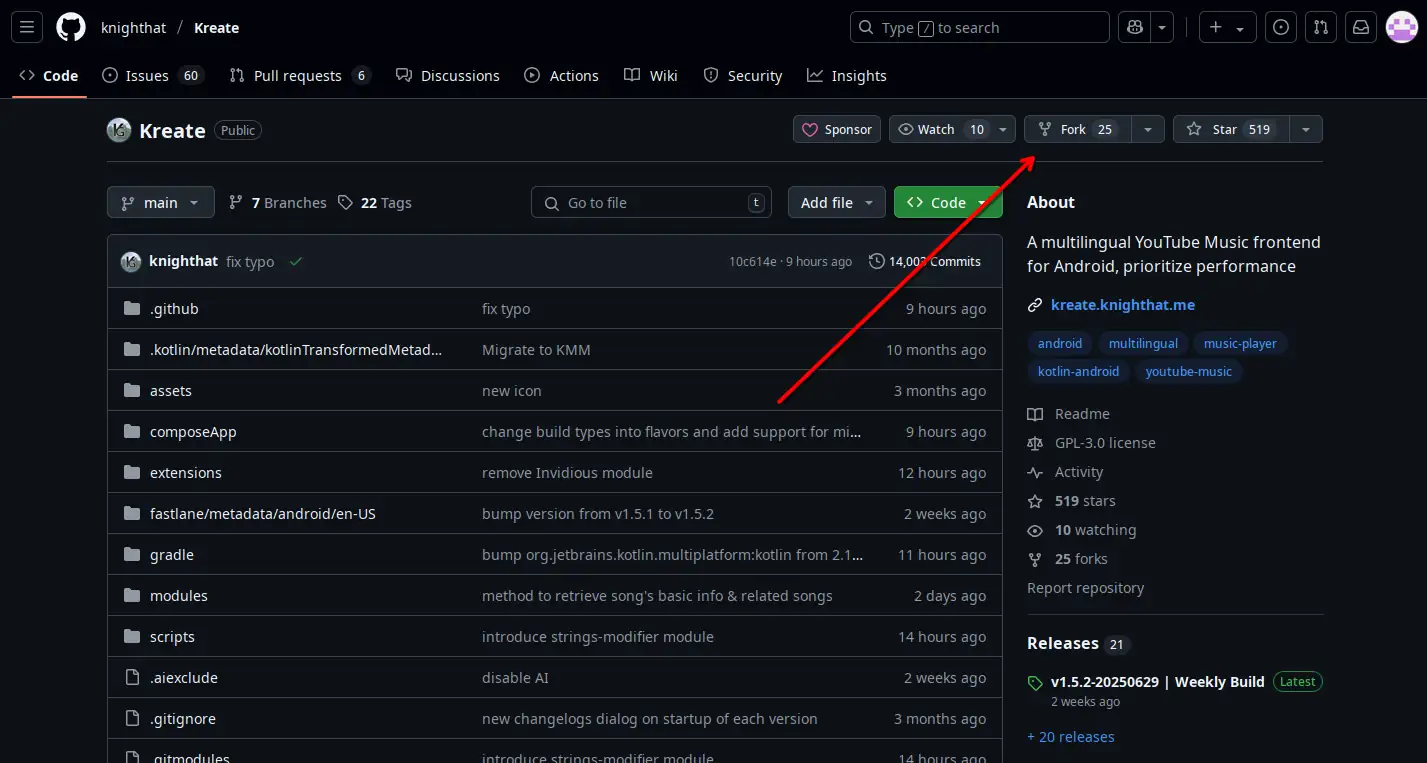Star the Kreate repository

1231,129
